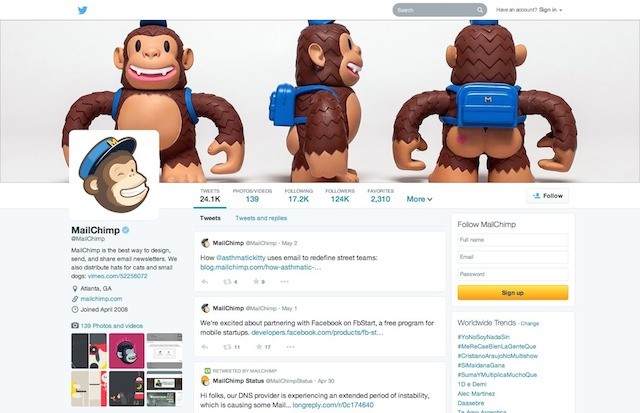Switch to Tweets and replies tab
The image size is (640, 413).
point(261,218)
